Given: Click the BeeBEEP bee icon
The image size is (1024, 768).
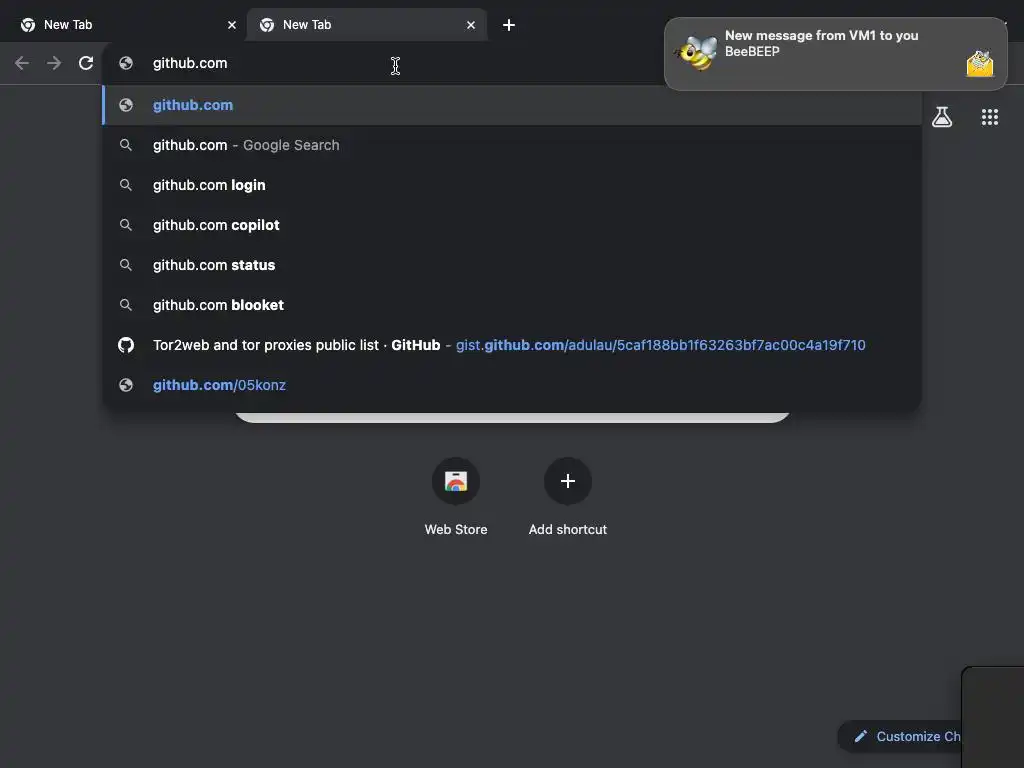Looking at the screenshot, I should pyautogui.click(x=696, y=53).
